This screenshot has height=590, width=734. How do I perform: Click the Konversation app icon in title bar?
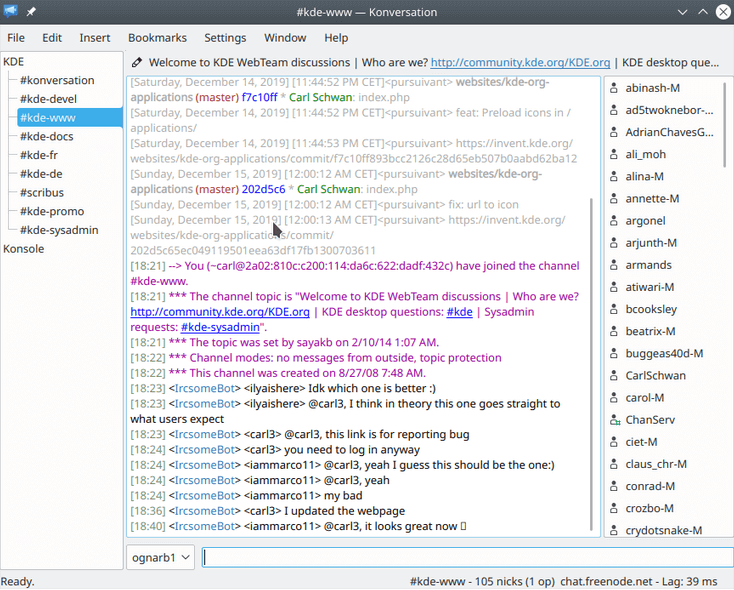click(x=11, y=11)
